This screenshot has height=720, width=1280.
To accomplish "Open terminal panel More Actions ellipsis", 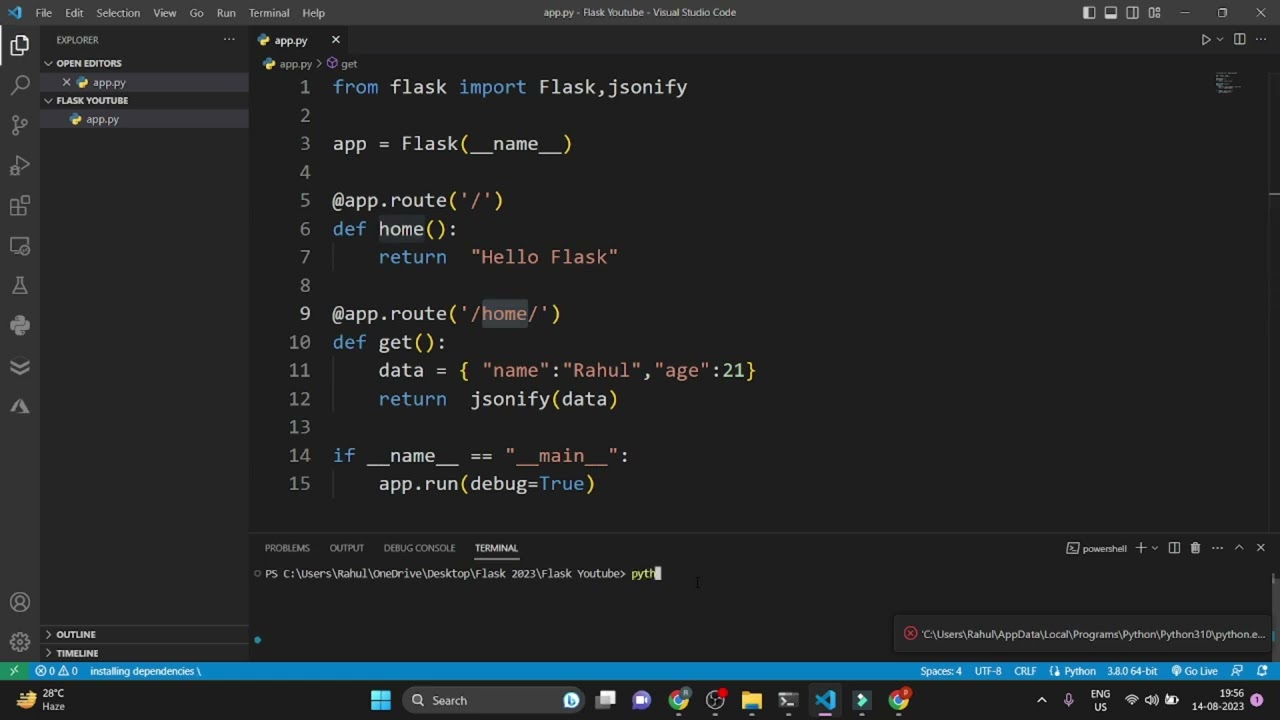I will pos(1217,548).
